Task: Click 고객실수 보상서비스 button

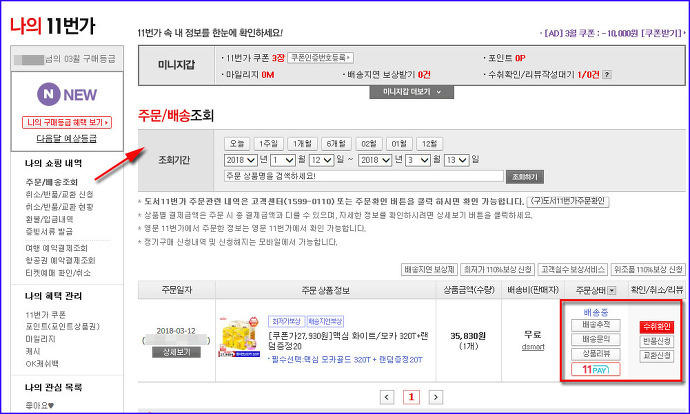Action: click(573, 269)
